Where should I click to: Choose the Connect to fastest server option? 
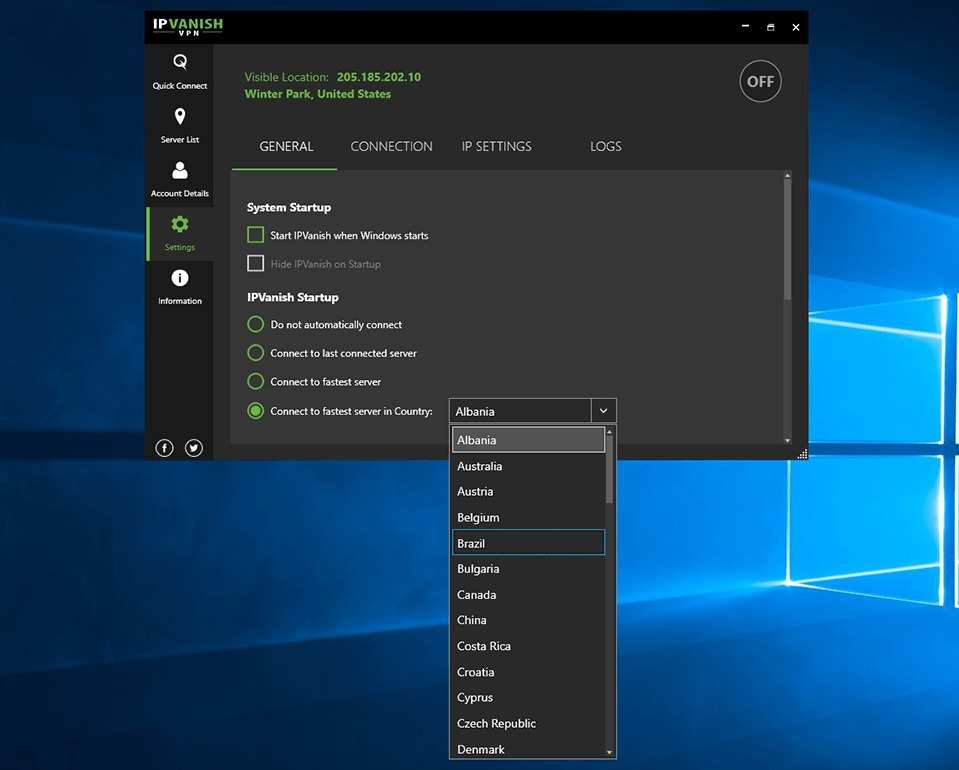(256, 382)
